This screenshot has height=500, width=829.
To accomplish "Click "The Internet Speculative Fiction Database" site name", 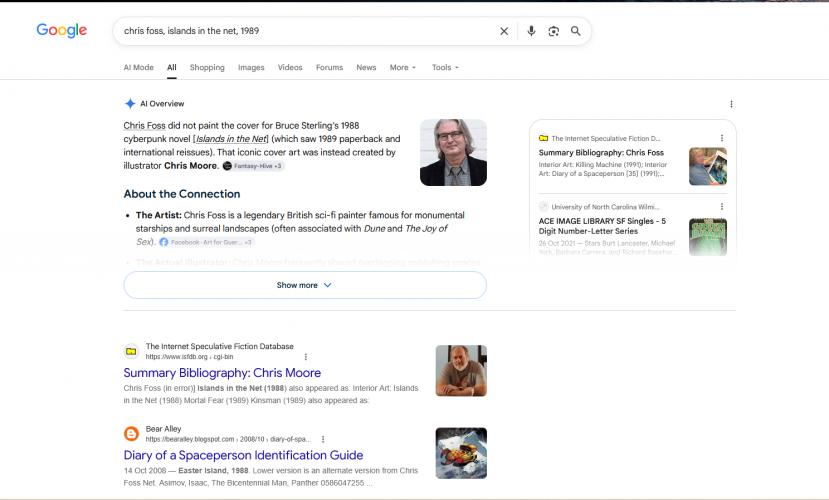I will pos(219,346).
